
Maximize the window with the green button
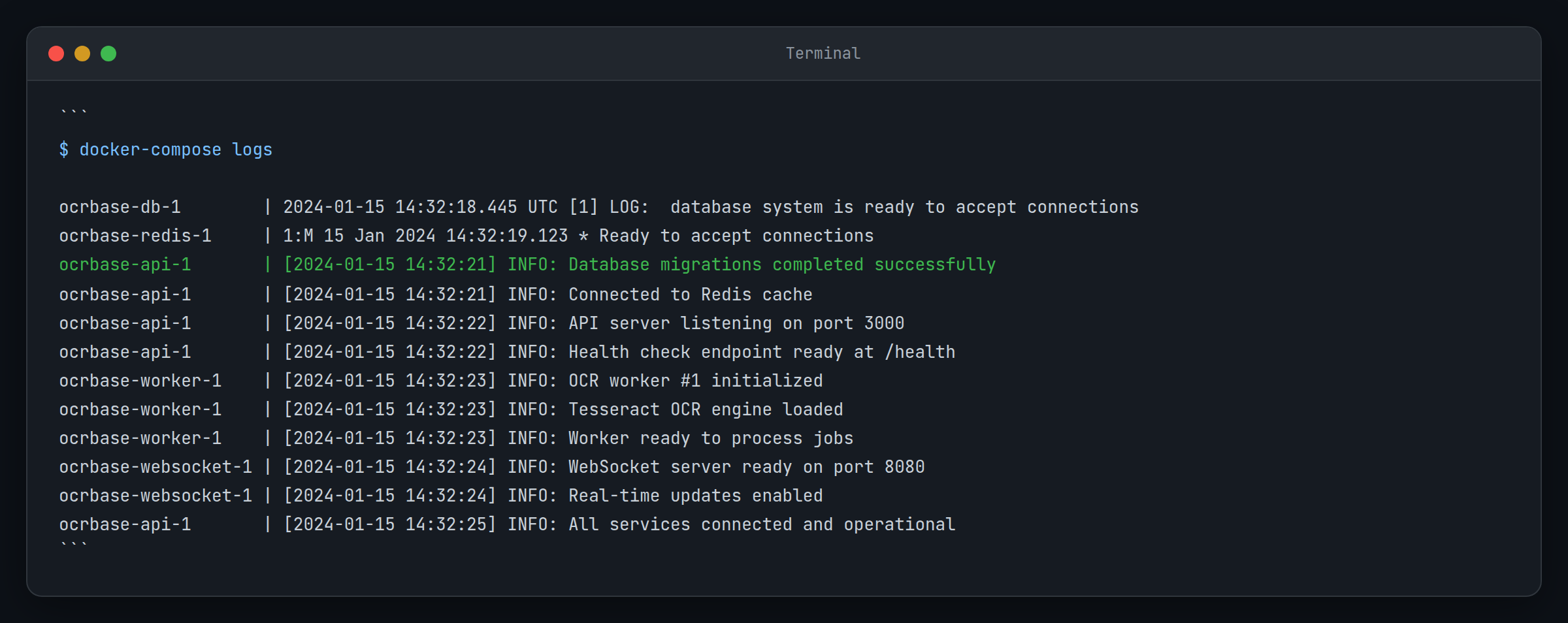pyautogui.click(x=108, y=54)
